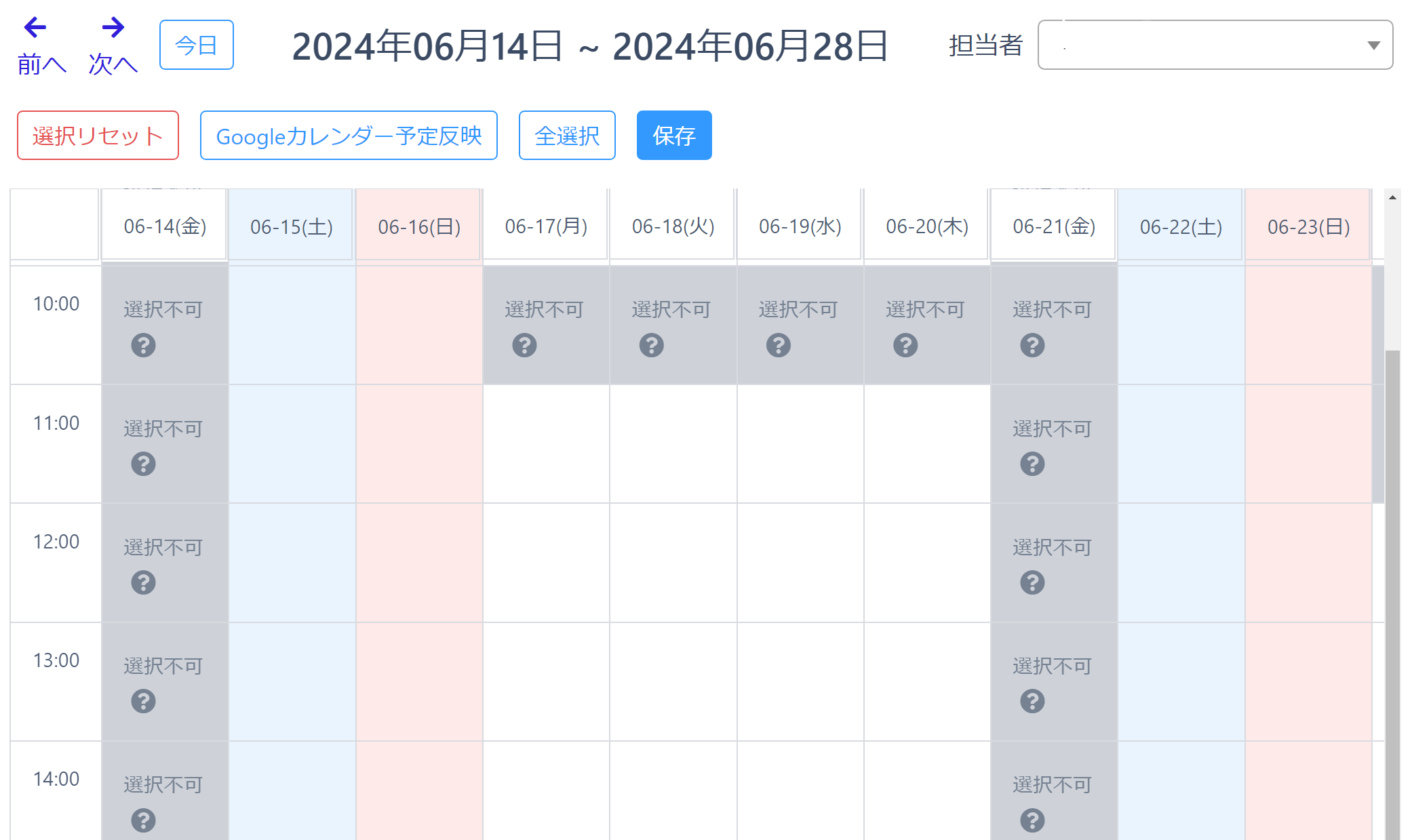Viewport: 1412px width, 840px height.
Task: Select the 06-18(火) column header
Action: (673, 226)
